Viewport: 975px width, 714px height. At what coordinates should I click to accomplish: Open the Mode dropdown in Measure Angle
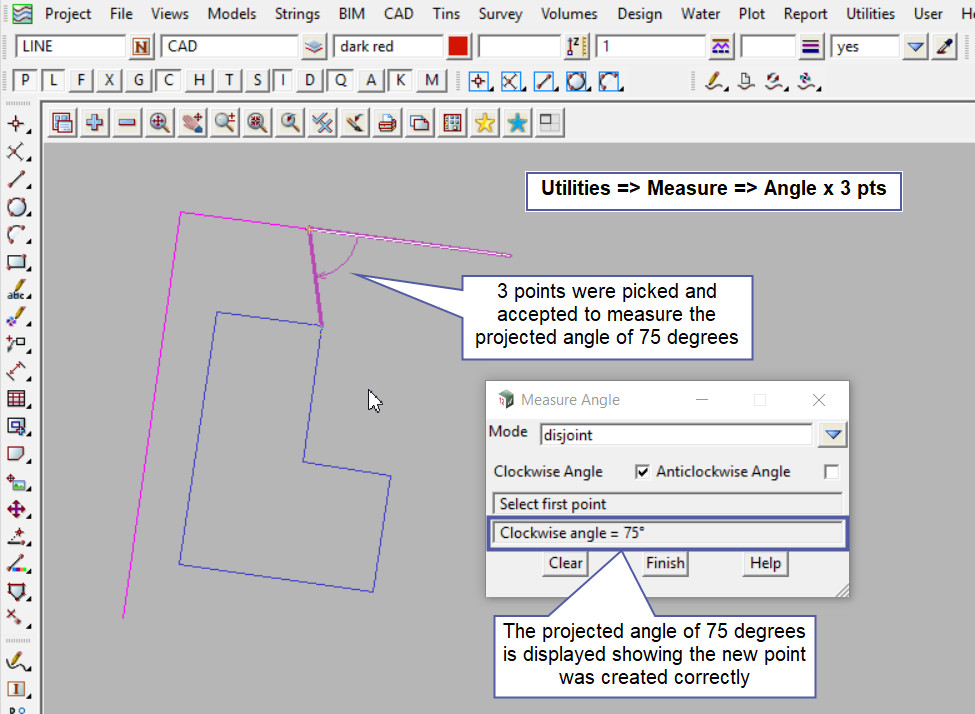[x=833, y=435]
